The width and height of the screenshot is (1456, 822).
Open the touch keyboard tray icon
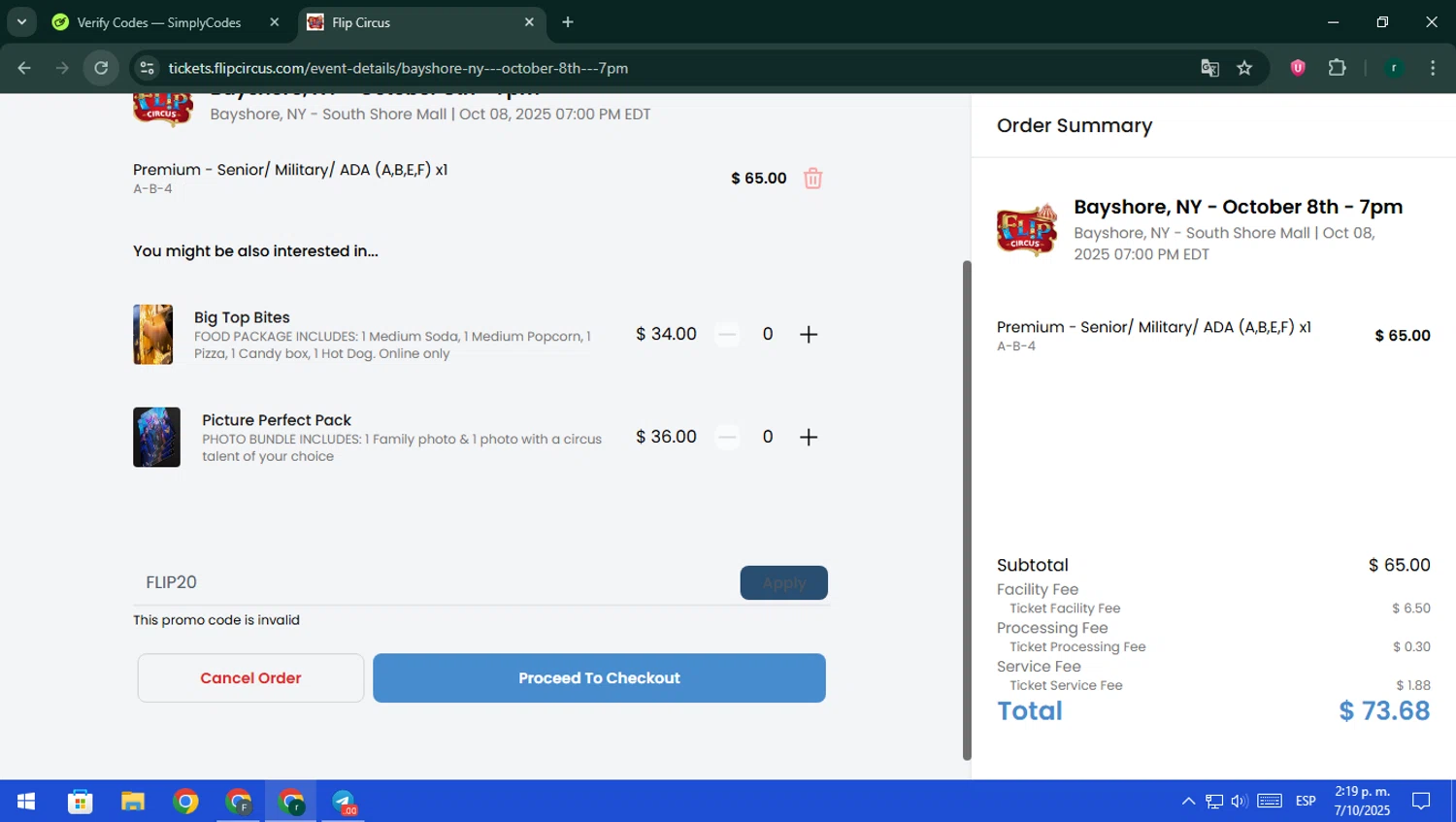pos(1270,802)
